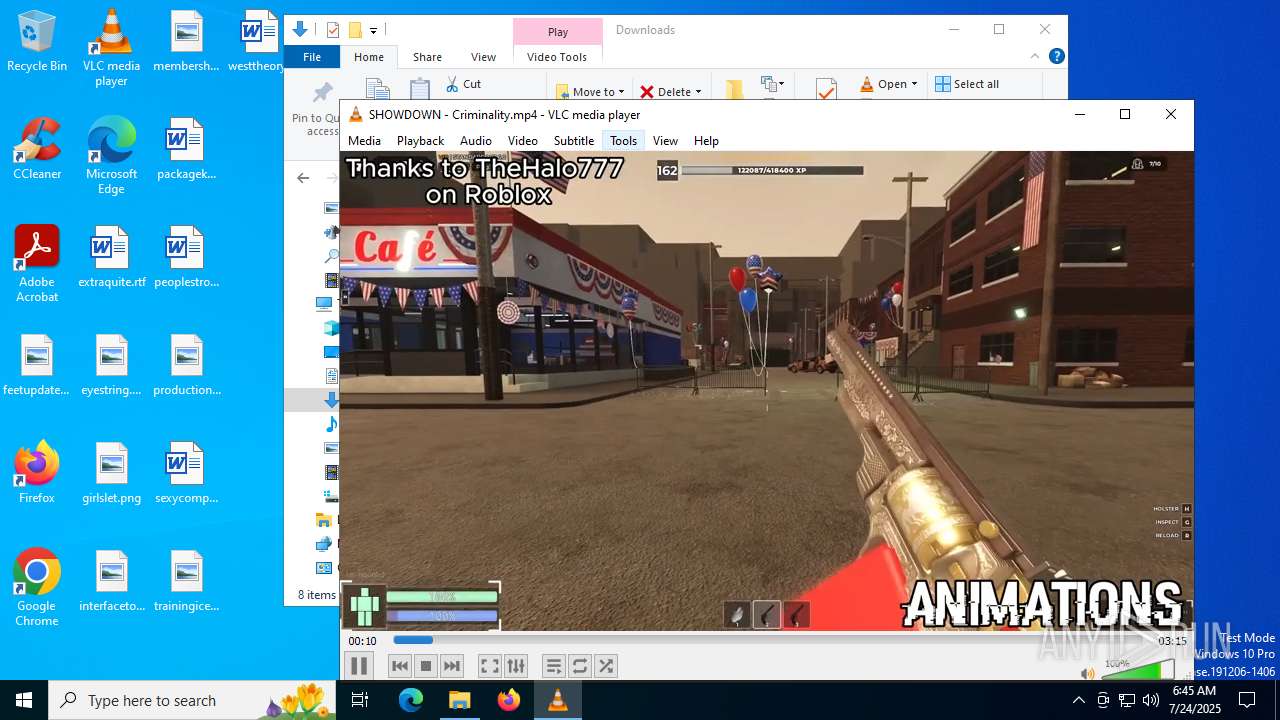Open the notification center icon
1280x720 pixels.
(1247, 700)
